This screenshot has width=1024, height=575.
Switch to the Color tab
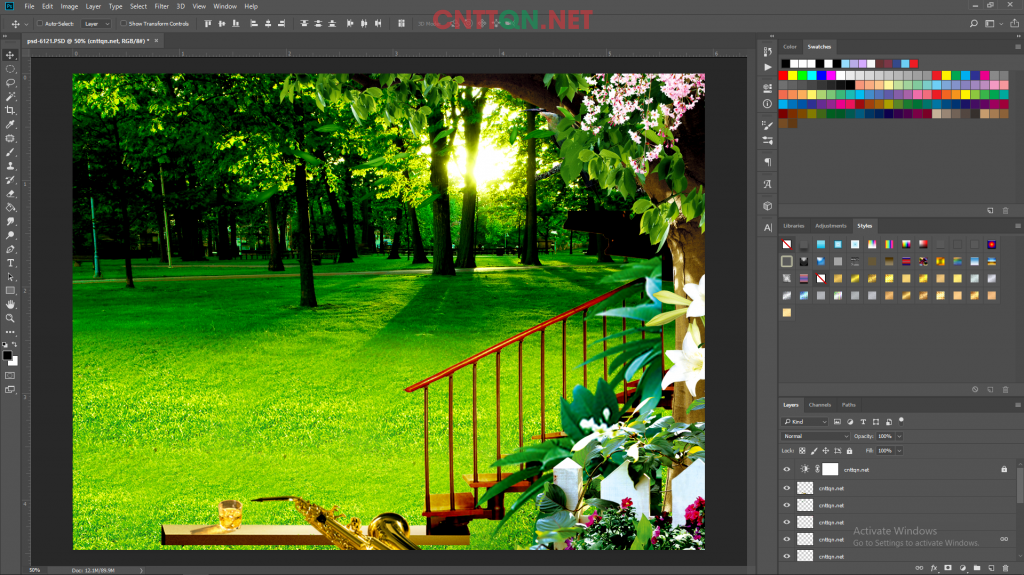[790, 47]
